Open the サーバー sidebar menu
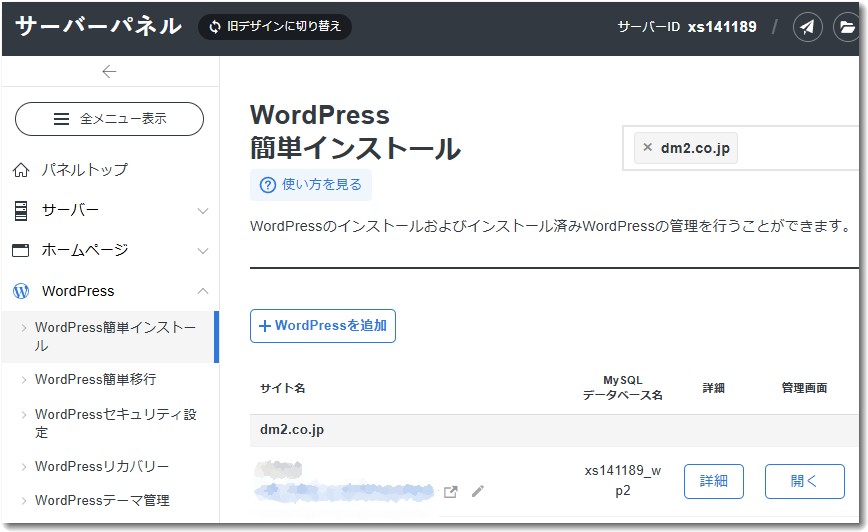 coord(70,210)
